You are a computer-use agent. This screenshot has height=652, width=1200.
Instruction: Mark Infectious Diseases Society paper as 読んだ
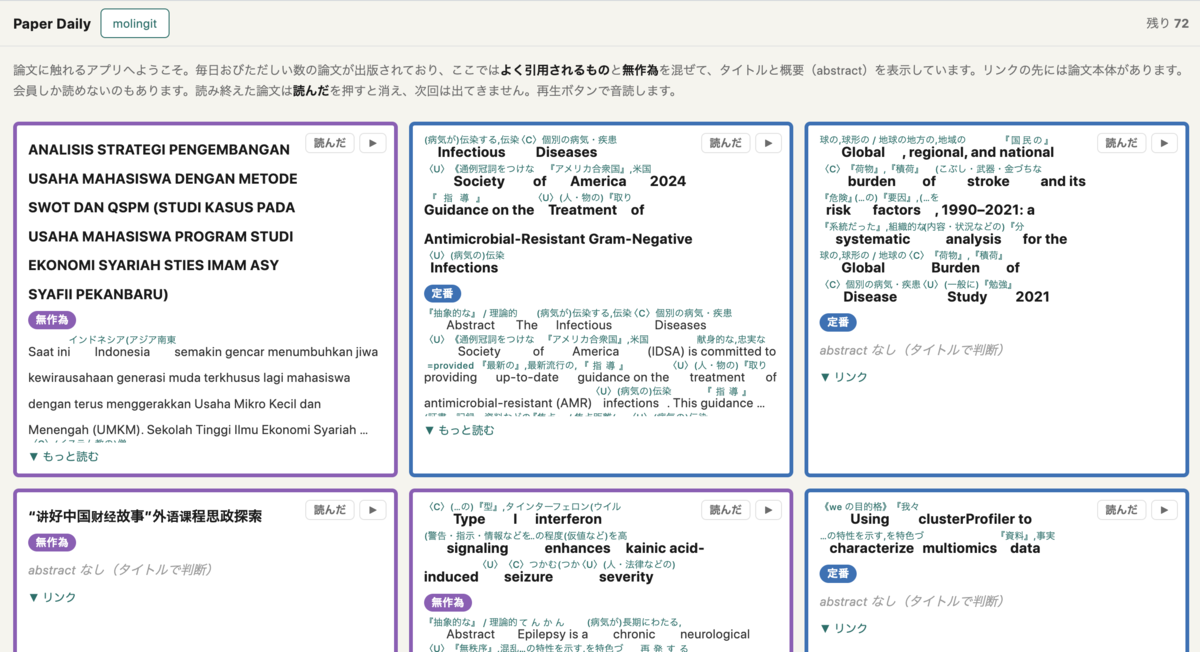tap(726, 143)
